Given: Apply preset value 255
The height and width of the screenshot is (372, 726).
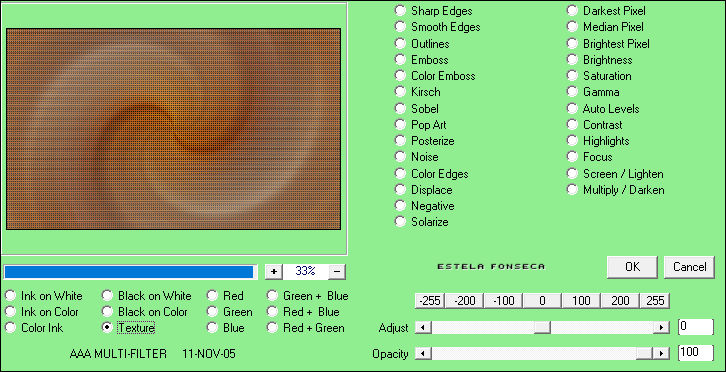Looking at the screenshot, I should click(655, 301).
